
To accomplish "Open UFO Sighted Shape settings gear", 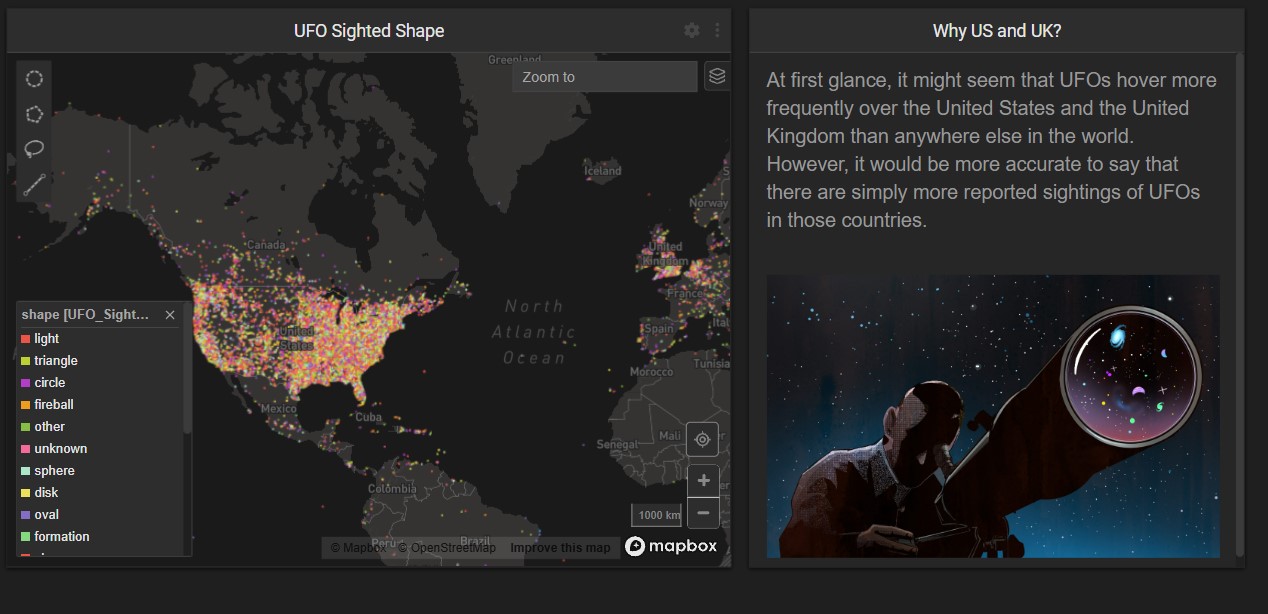I will pos(692,31).
